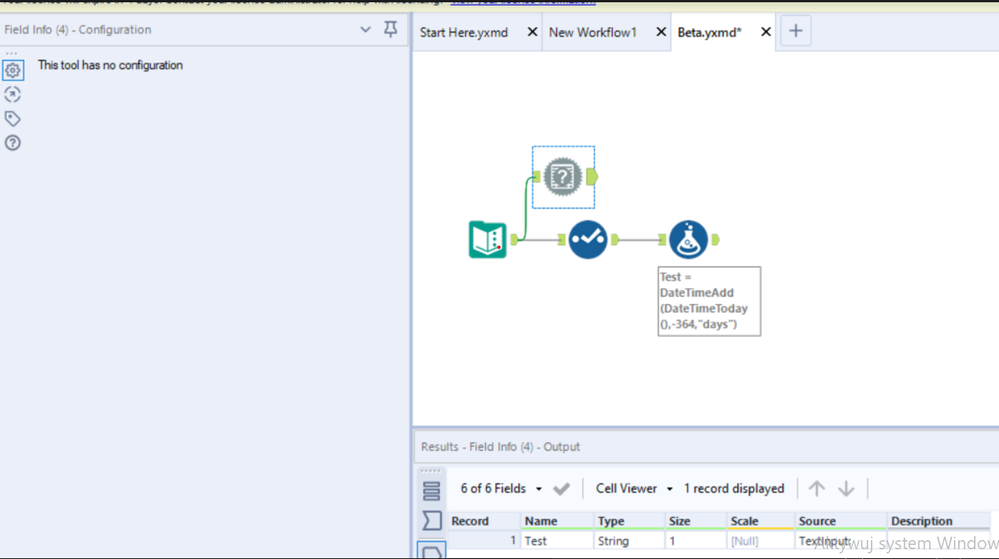Select the Formula tool on canvas
Image resolution: width=999 pixels, height=559 pixels.
[688, 240]
